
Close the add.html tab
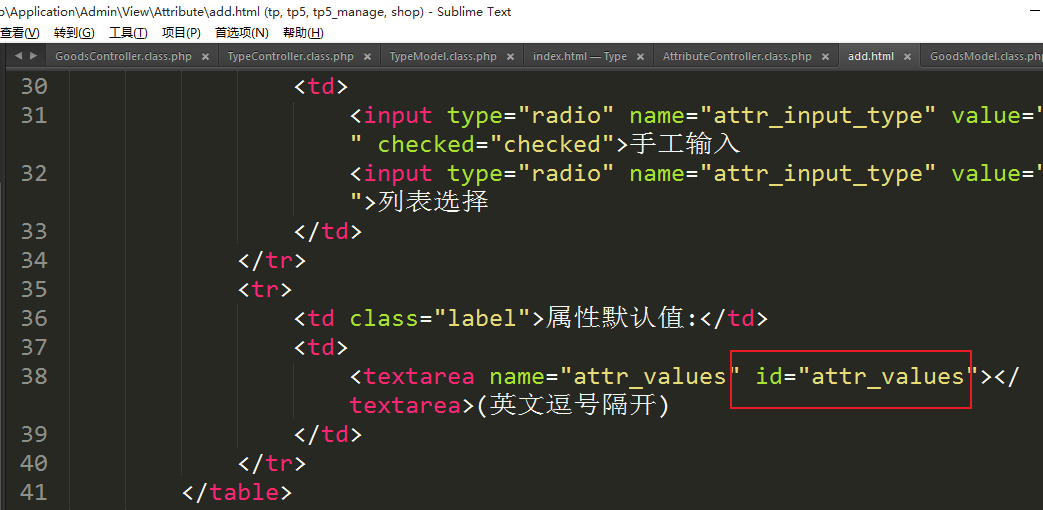907,57
